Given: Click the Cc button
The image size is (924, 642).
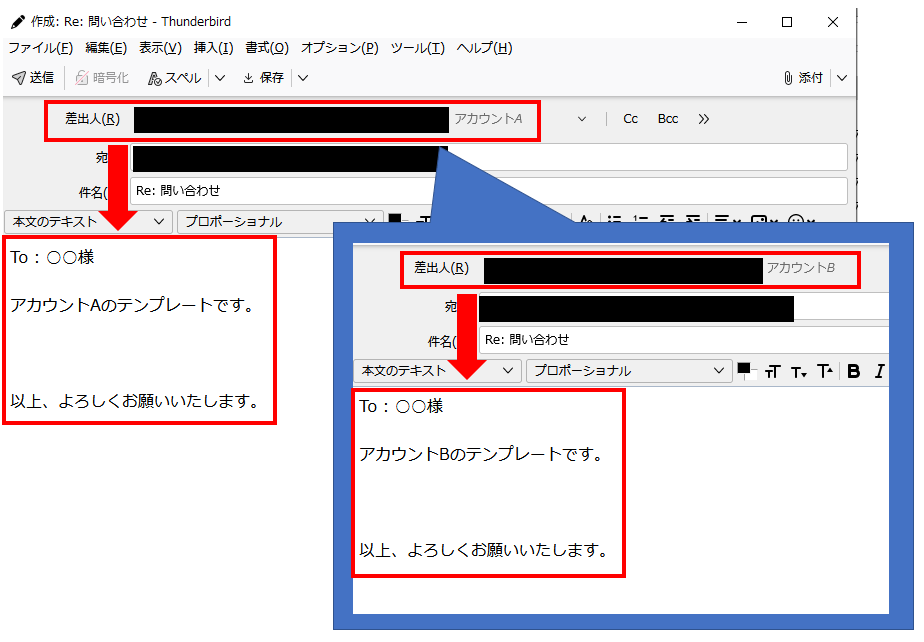Looking at the screenshot, I should [630, 118].
